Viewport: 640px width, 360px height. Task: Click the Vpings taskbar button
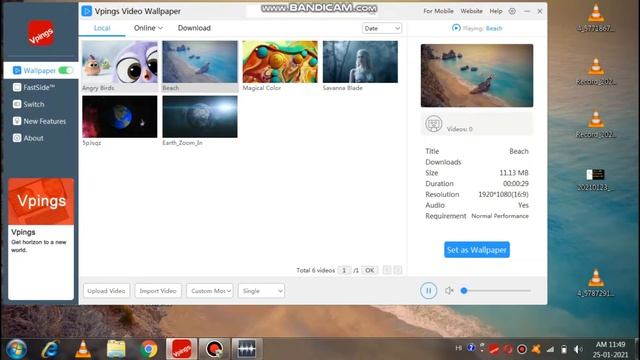coord(182,349)
